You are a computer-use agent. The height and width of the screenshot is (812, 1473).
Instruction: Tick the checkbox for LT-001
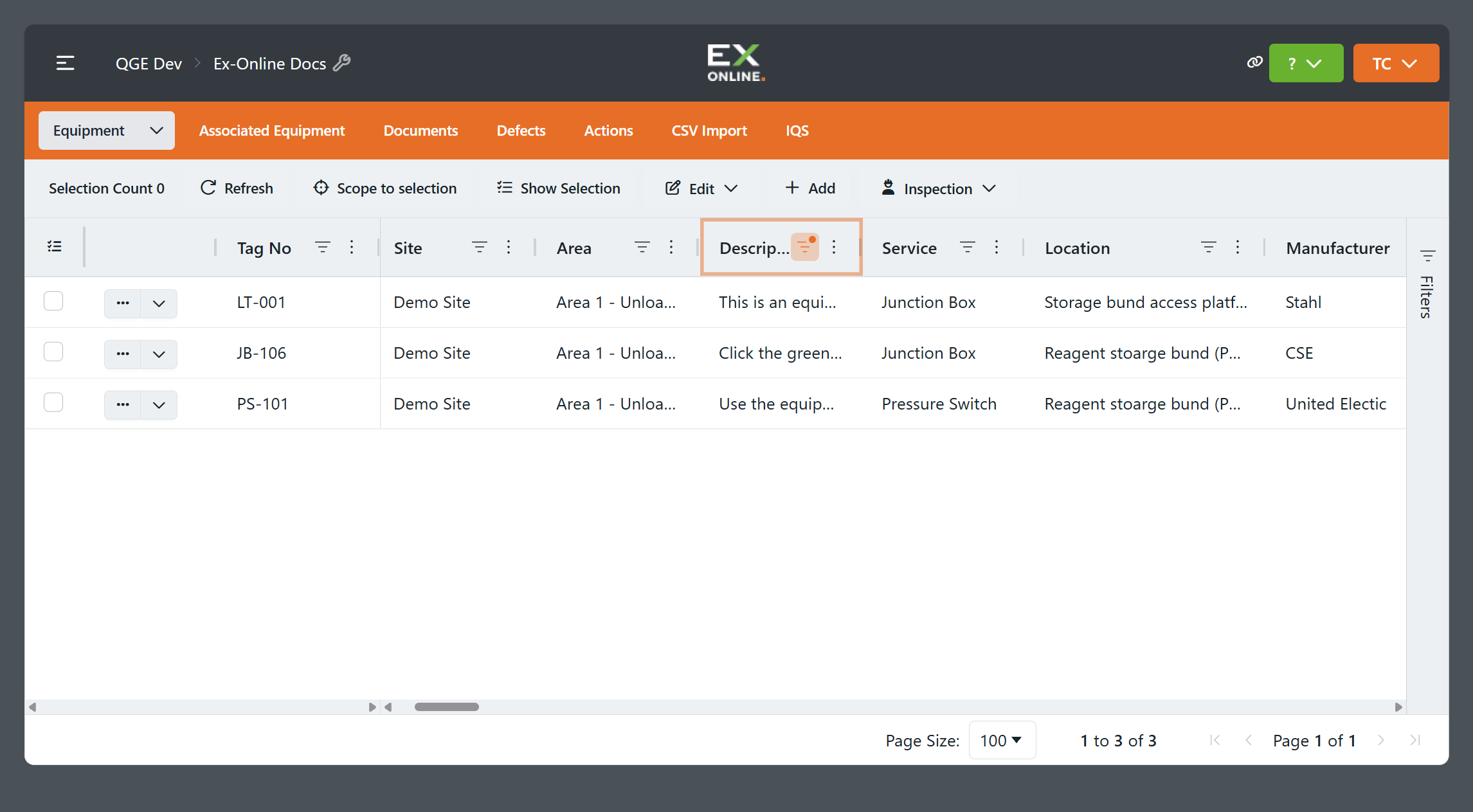click(x=53, y=301)
